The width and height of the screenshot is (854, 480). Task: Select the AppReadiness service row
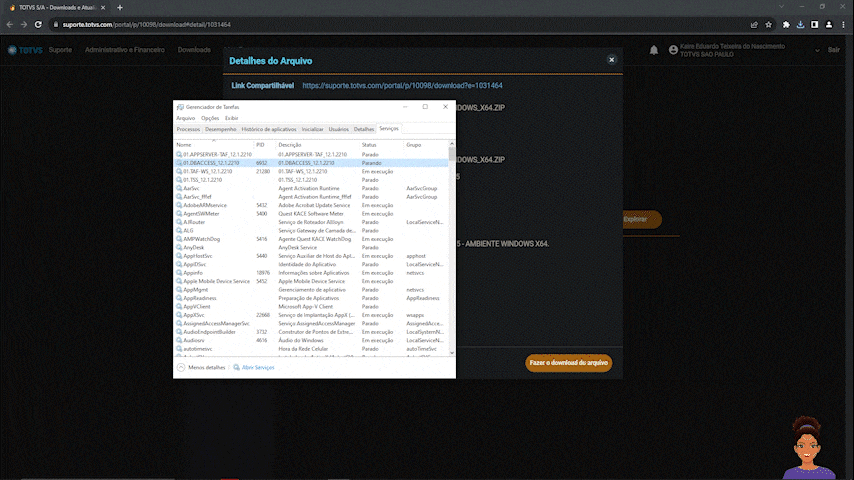click(x=311, y=298)
